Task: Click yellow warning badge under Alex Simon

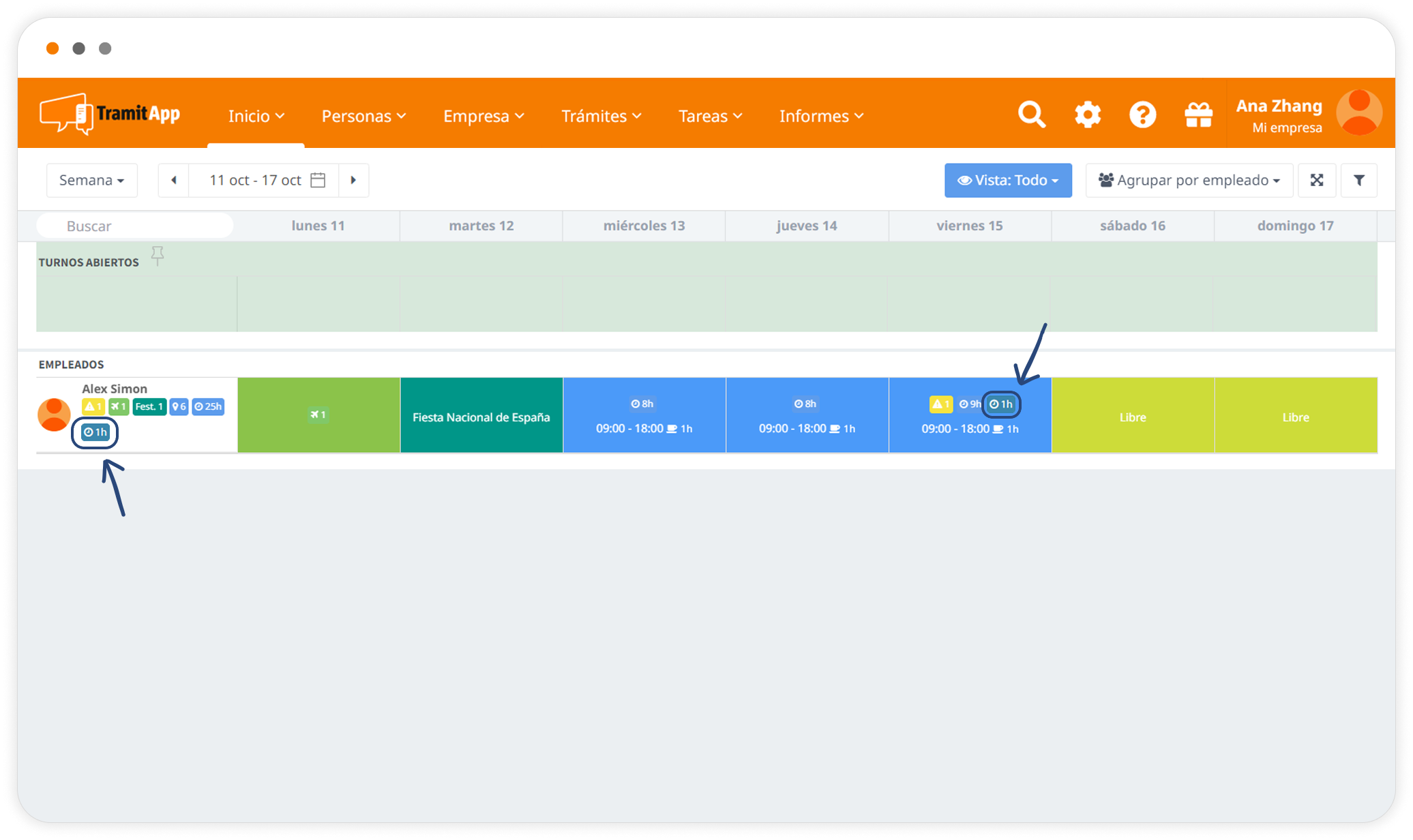Action: (93, 406)
